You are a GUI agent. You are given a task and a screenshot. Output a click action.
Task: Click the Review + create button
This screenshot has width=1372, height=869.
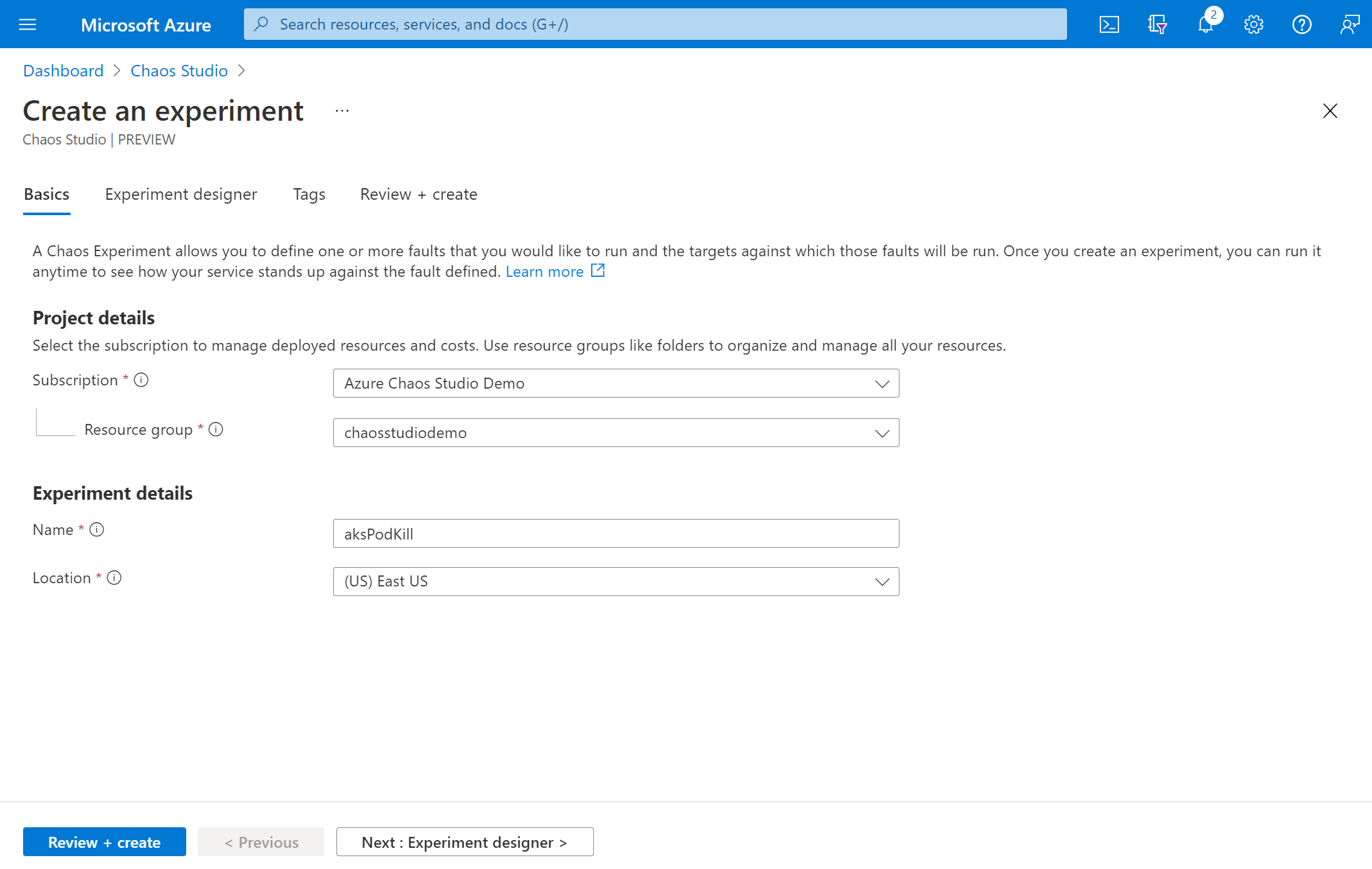pos(104,841)
